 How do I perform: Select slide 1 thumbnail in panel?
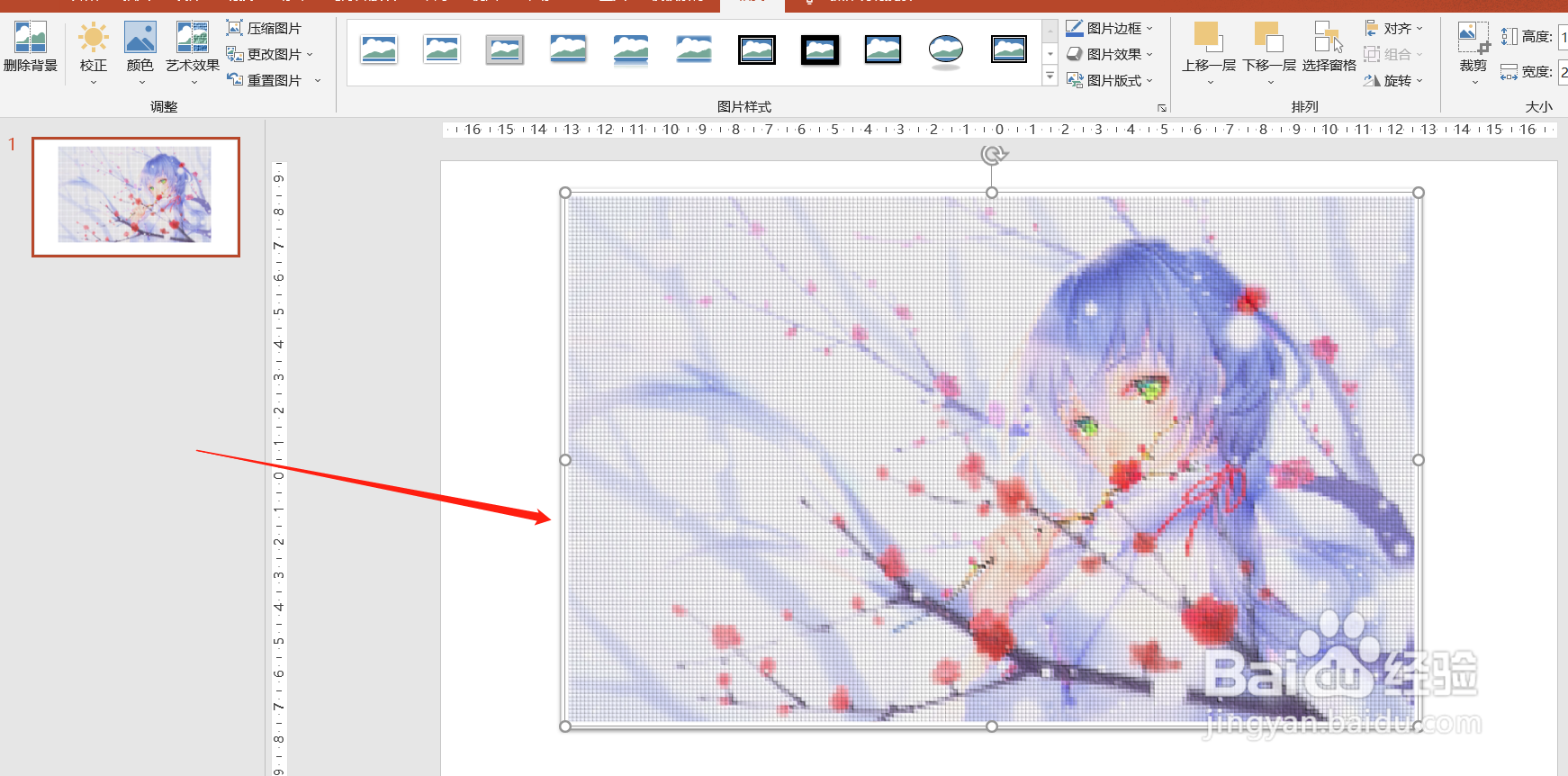(136, 196)
